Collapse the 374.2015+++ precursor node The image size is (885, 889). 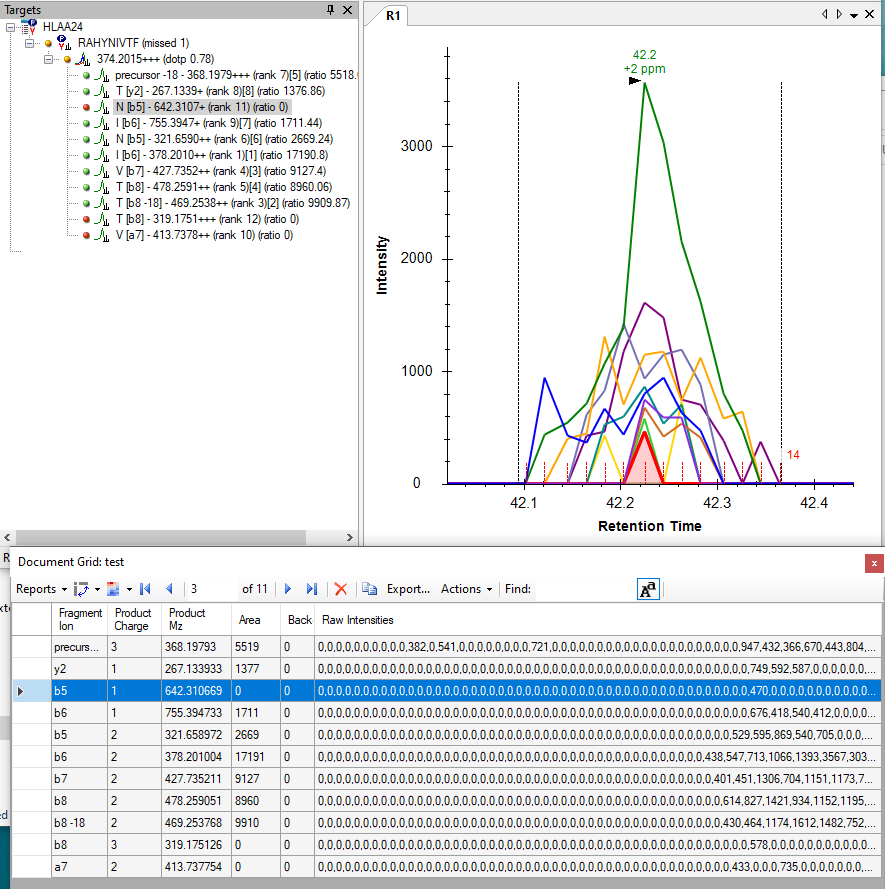coord(49,60)
